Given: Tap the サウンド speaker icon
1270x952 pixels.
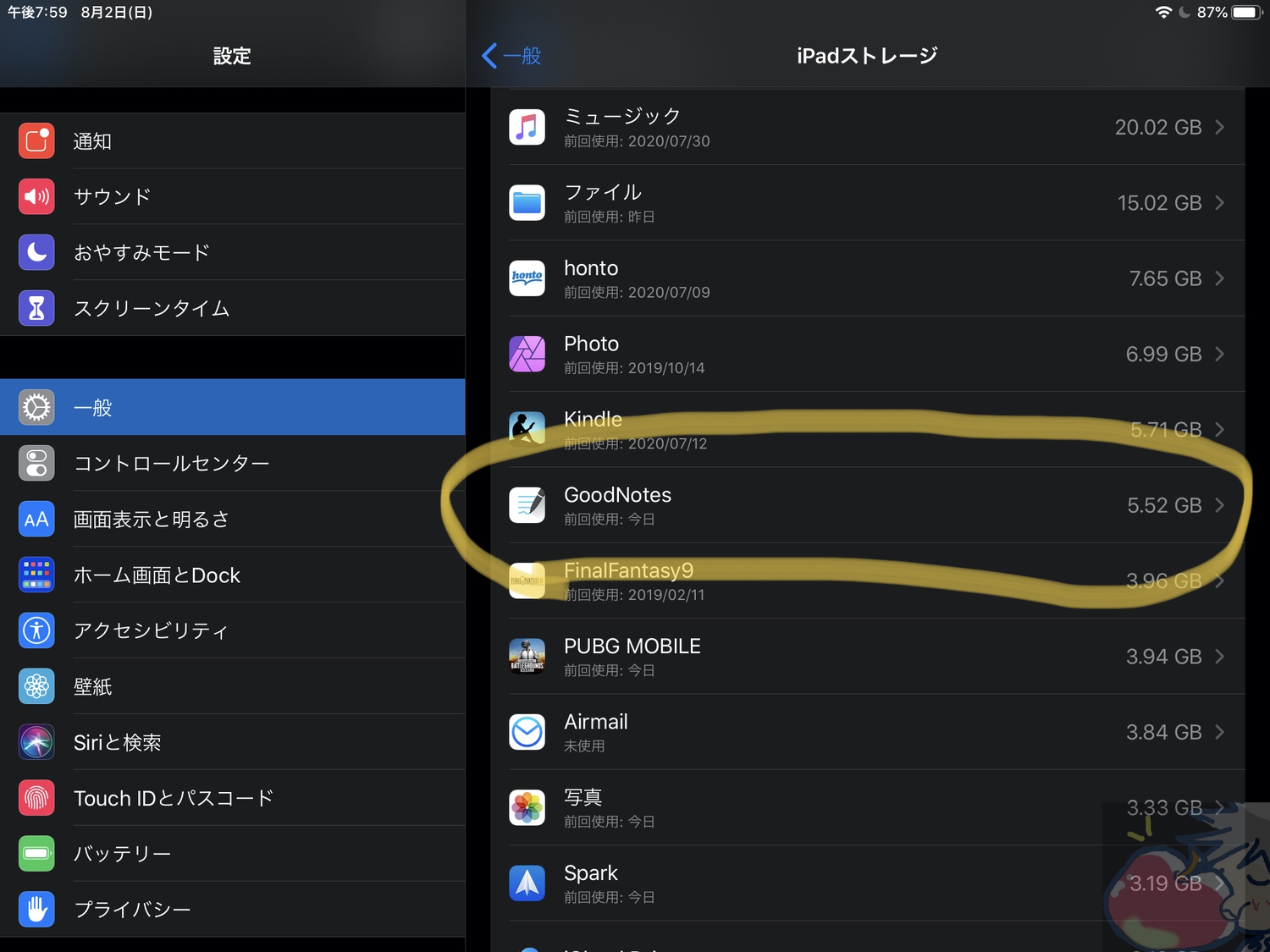Looking at the screenshot, I should click(x=36, y=197).
